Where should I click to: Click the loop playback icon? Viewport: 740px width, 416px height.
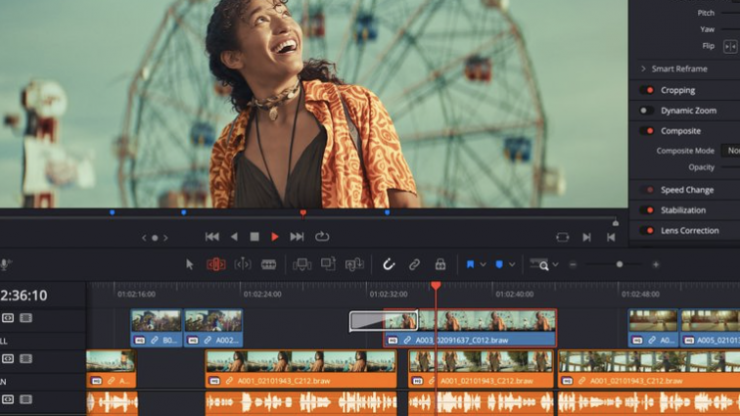[x=322, y=237]
